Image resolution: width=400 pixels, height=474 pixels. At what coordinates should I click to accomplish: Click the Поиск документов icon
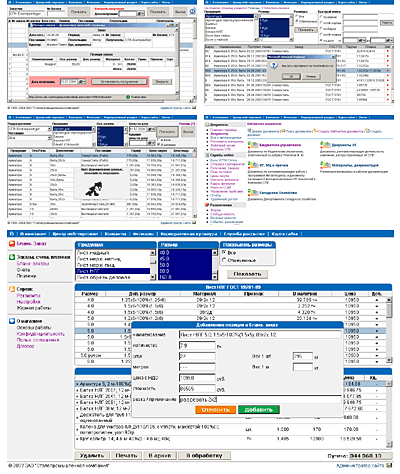[283, 131]
